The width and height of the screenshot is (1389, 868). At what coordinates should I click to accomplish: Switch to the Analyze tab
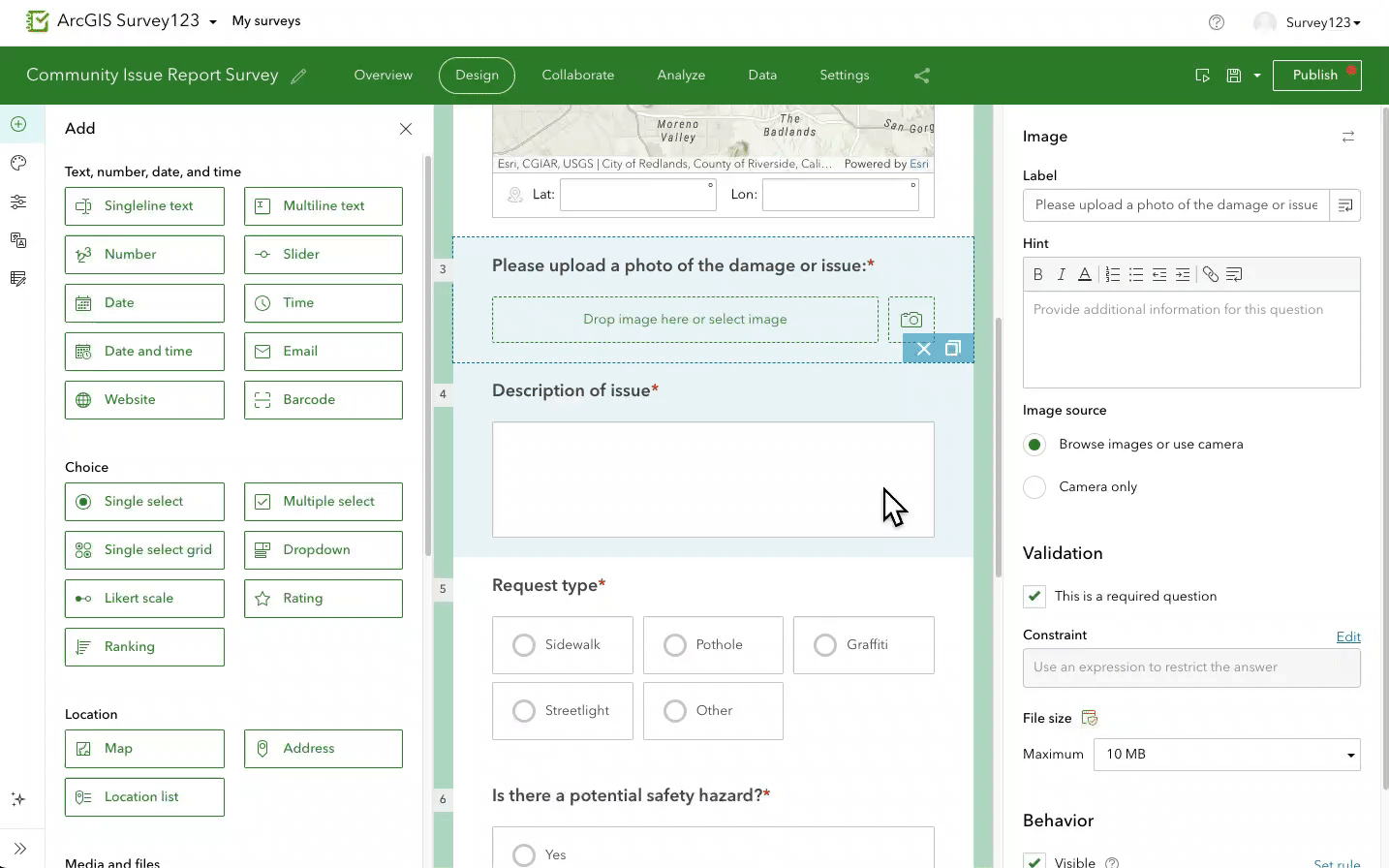click(681, 75)
